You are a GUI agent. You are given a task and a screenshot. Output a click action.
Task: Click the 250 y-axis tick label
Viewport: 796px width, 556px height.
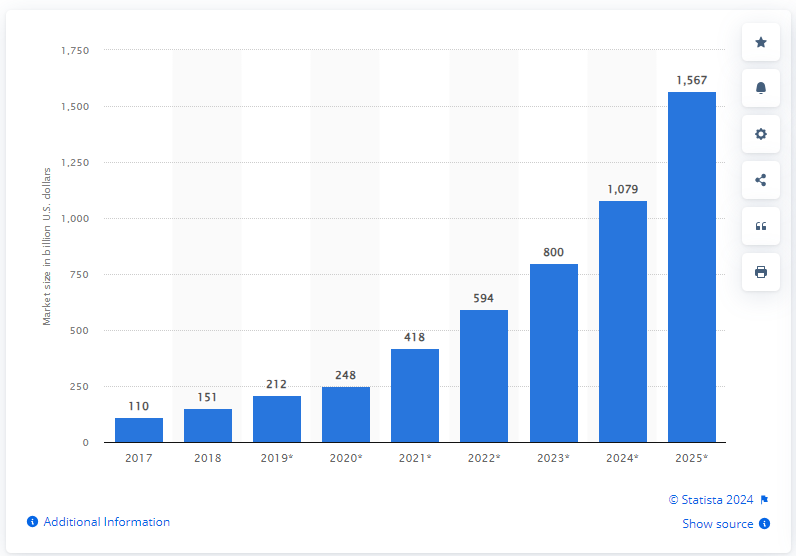tap(79, 386)
